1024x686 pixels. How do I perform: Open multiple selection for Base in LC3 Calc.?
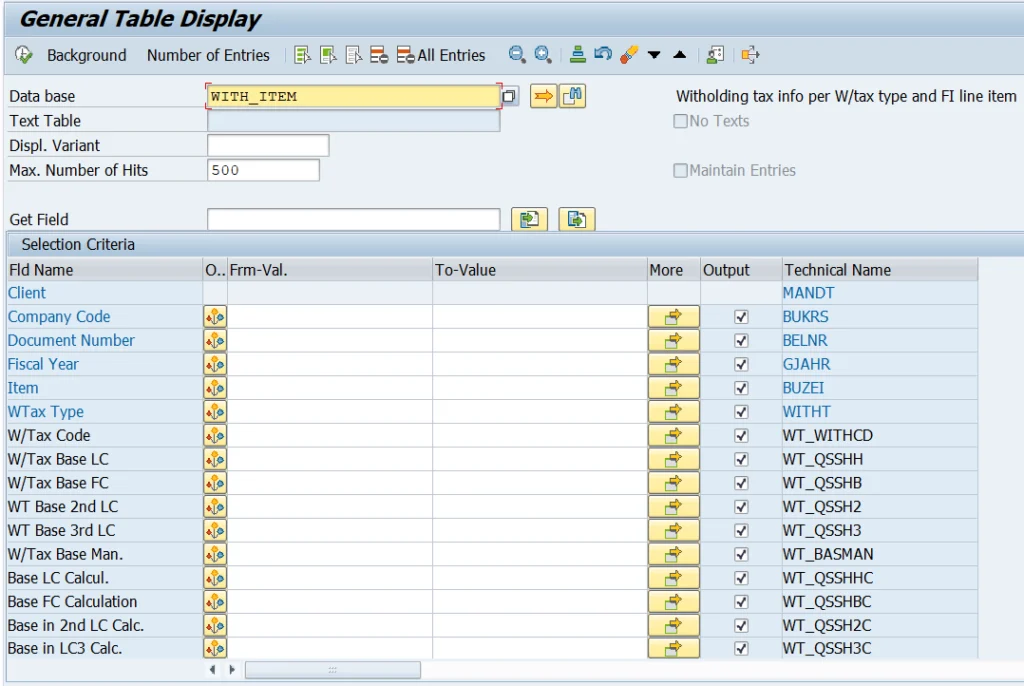(673, 649)
